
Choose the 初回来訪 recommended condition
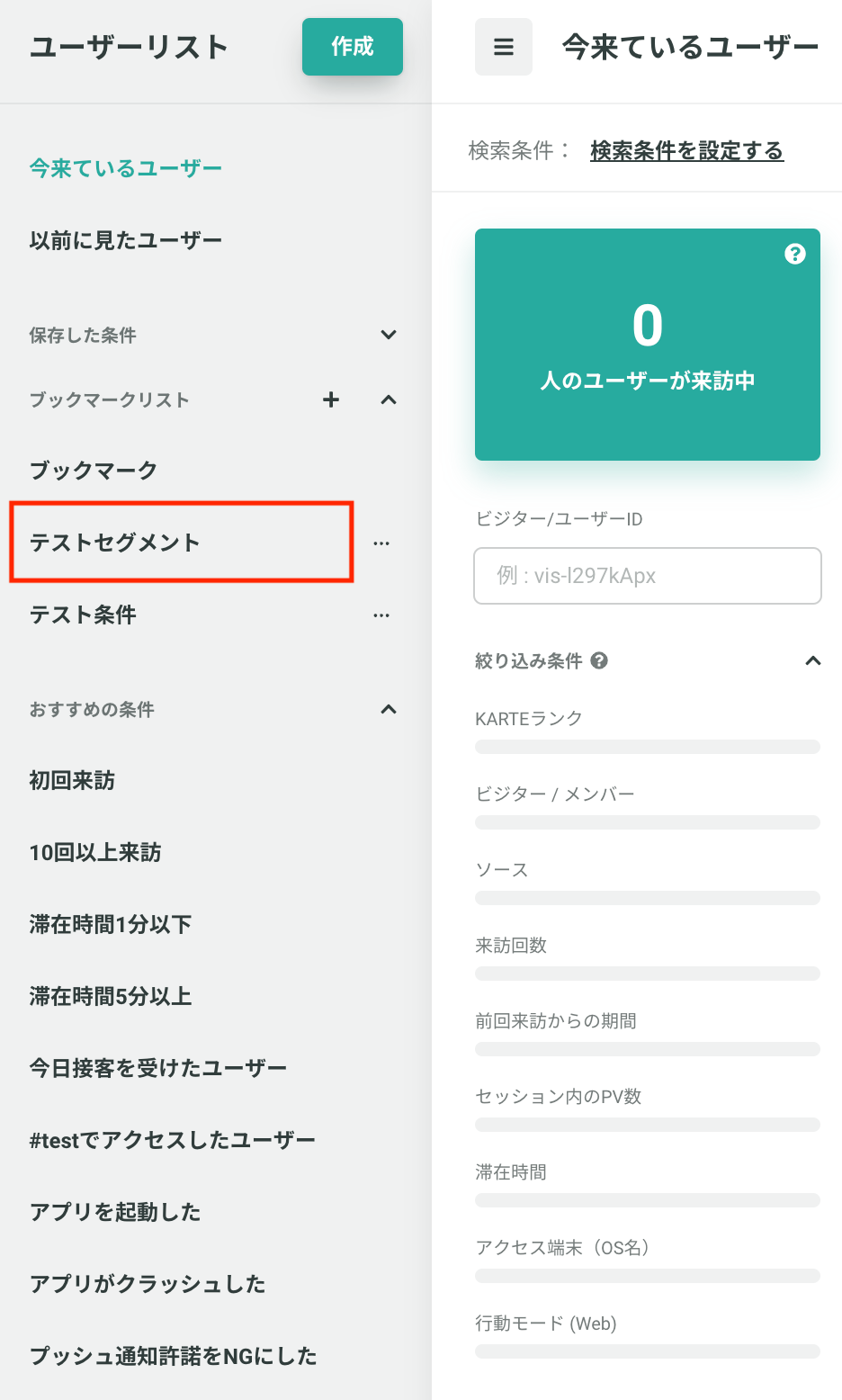pos(72,780)
